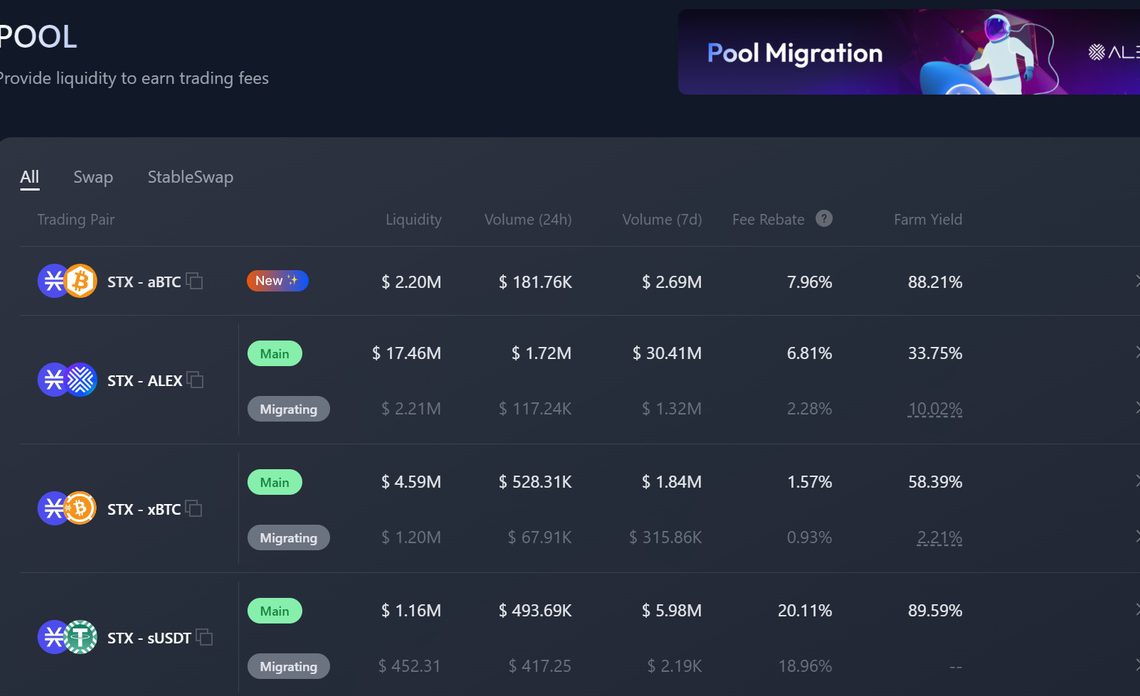Click the 7.96% fee rebate value
This screenshot has height=696, width=1140.
tap(809, 281)
